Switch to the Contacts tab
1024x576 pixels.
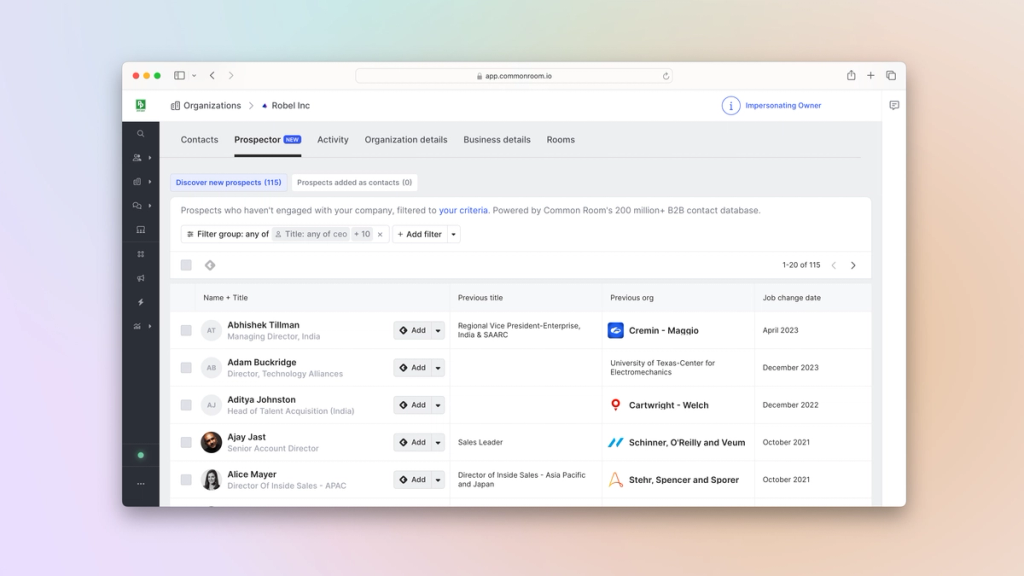pyautogui.click(x=199, y=140)
